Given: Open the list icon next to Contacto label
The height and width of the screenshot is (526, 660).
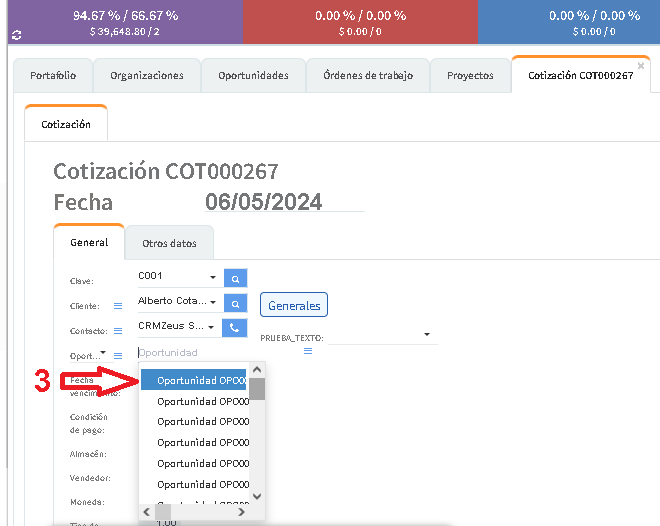Looking at the screenshot, I should 117,330.
